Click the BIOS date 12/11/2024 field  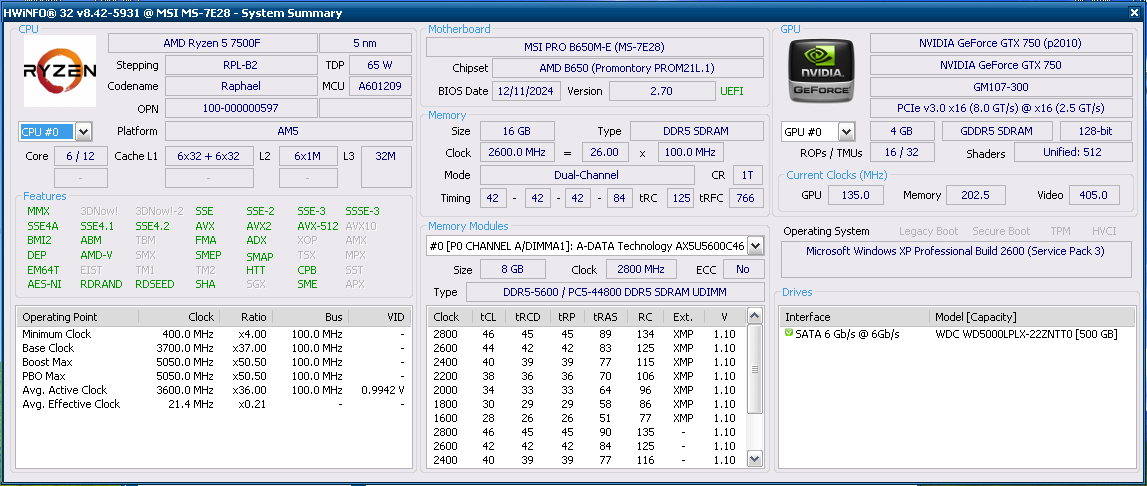click(x=527, y=91)
